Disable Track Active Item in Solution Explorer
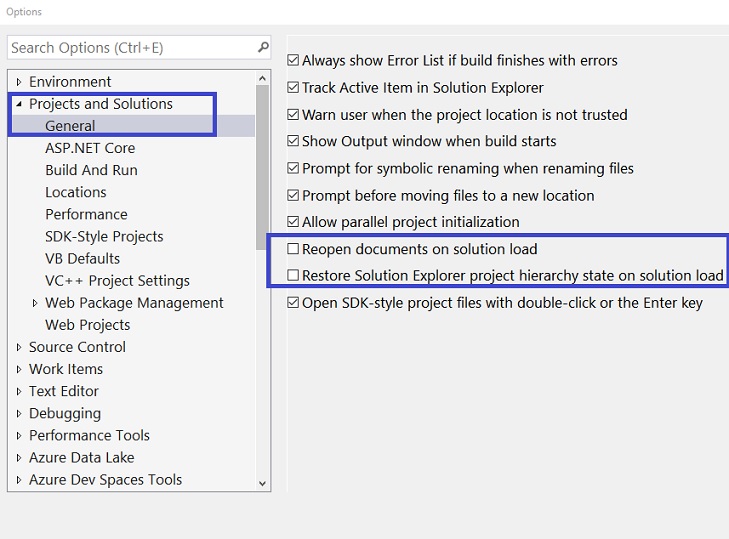The image size is (729, 539). tap(293, 88)
